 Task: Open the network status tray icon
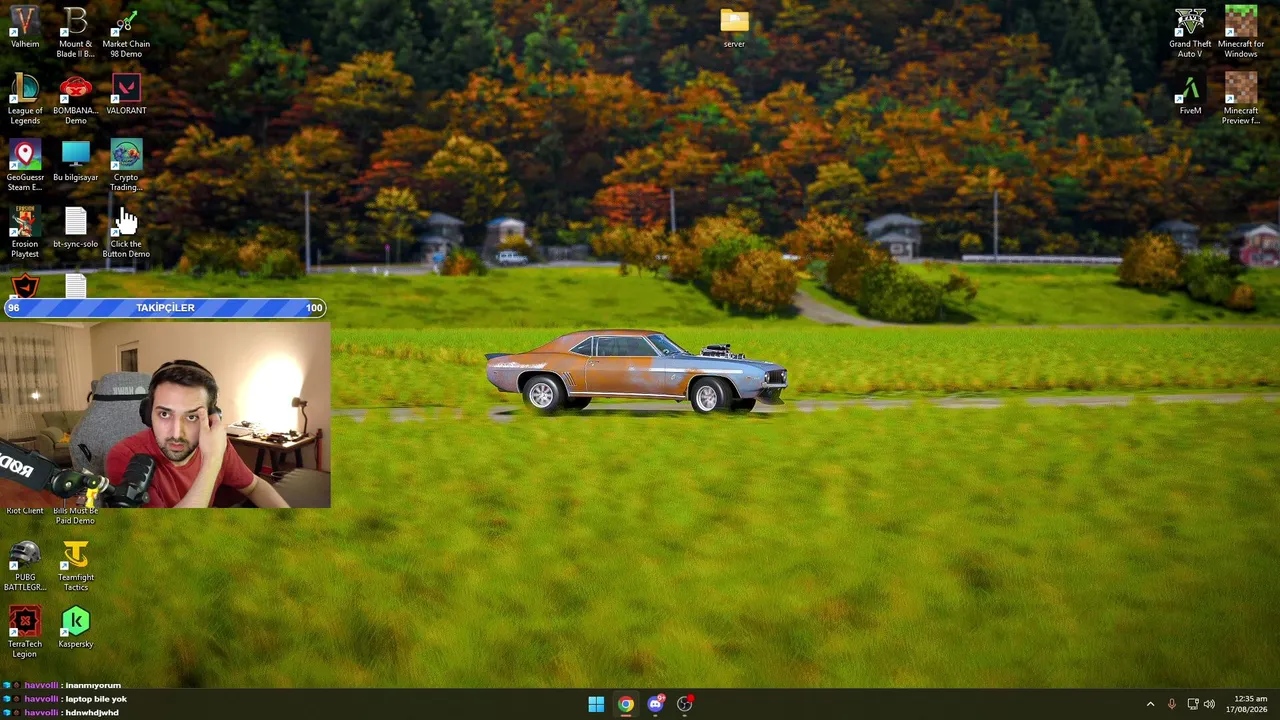[1193, 704]
